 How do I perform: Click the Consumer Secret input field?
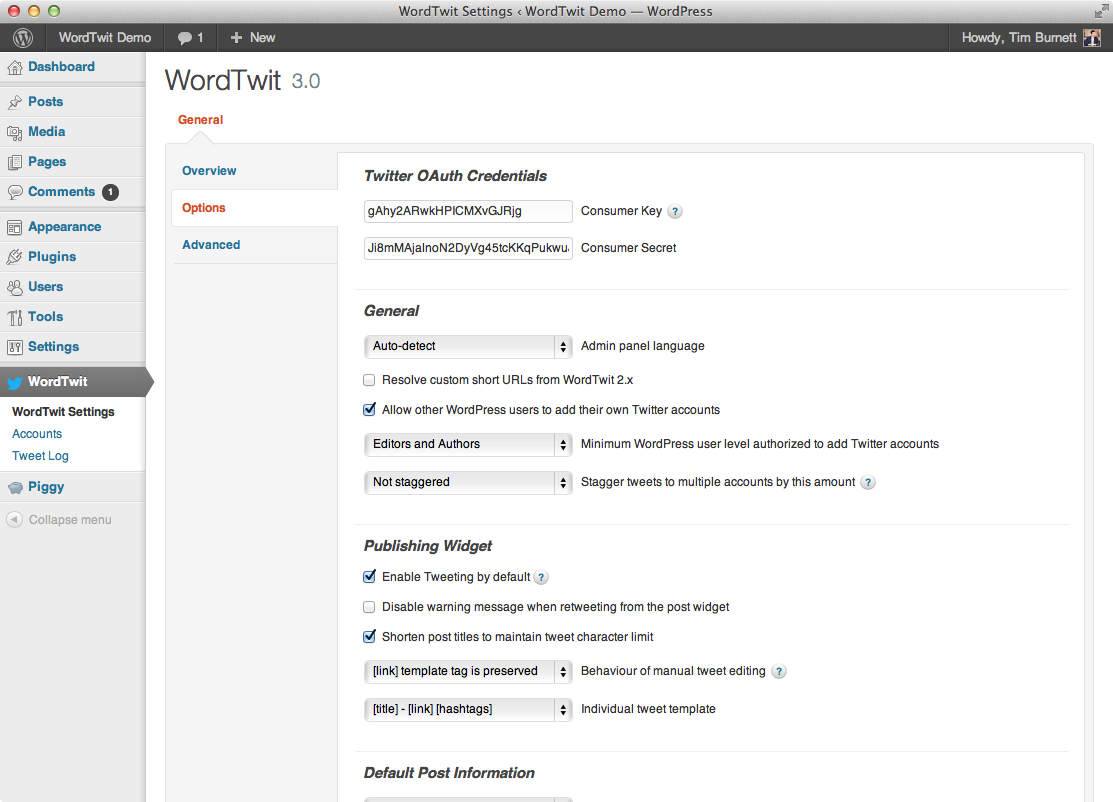[468, 248]
